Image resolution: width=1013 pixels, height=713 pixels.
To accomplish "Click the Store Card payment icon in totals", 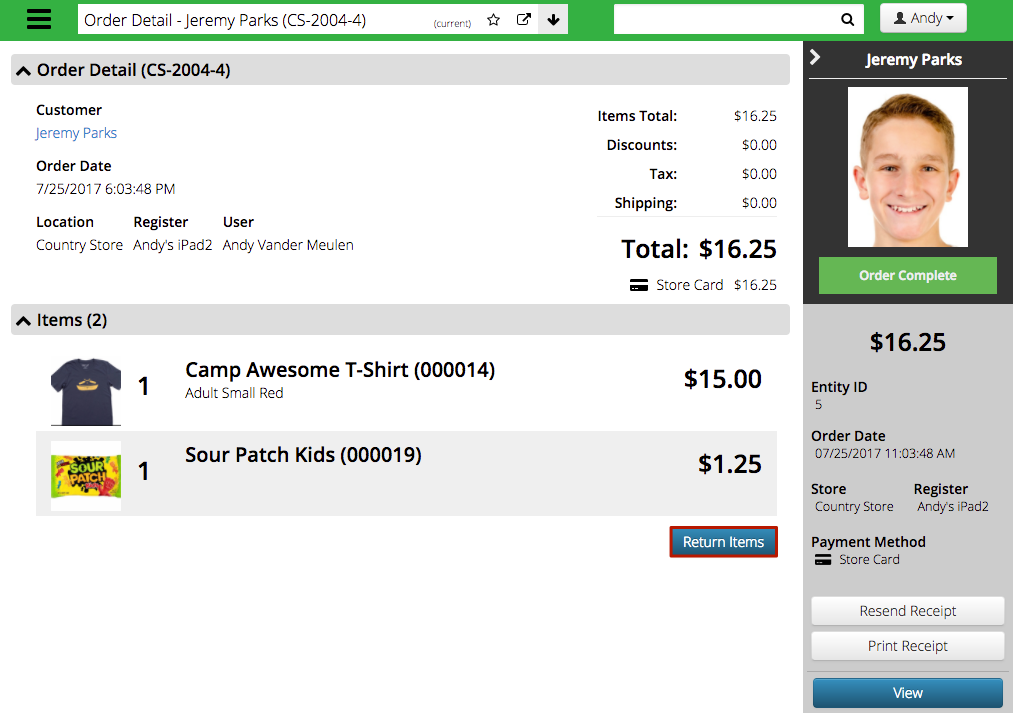I will point(639,285).
